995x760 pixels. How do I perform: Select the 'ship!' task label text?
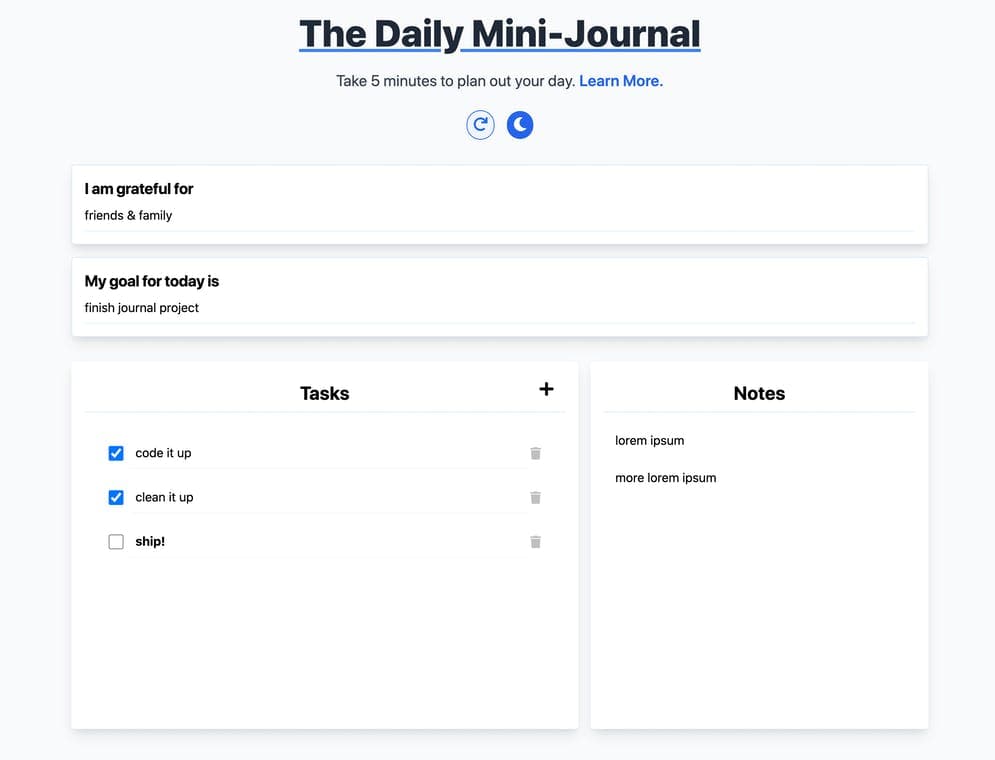point(150,541)
